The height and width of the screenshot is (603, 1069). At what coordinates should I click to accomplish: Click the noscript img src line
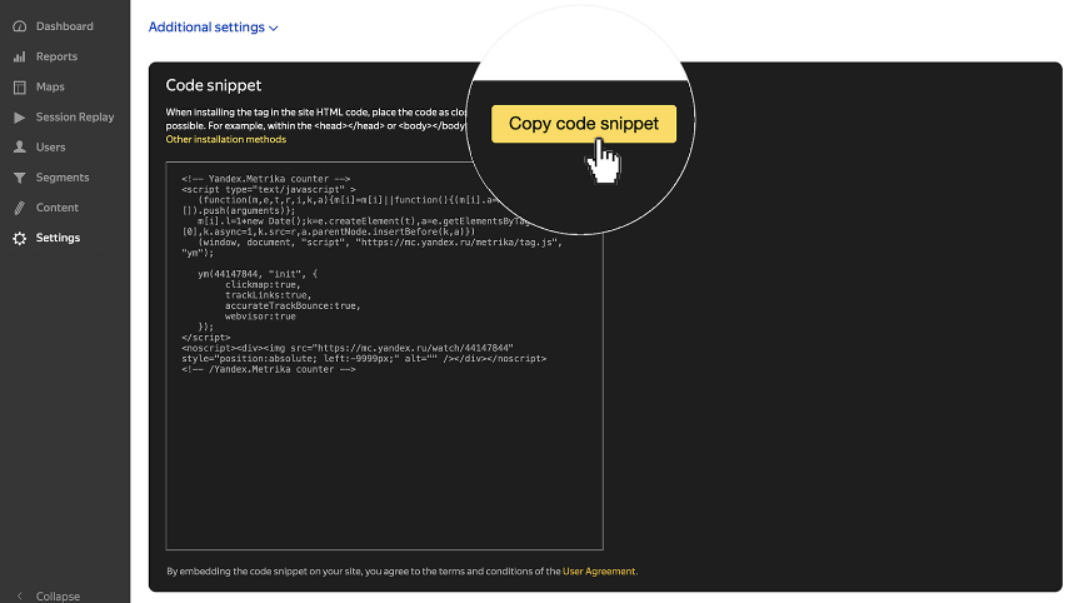348,348
